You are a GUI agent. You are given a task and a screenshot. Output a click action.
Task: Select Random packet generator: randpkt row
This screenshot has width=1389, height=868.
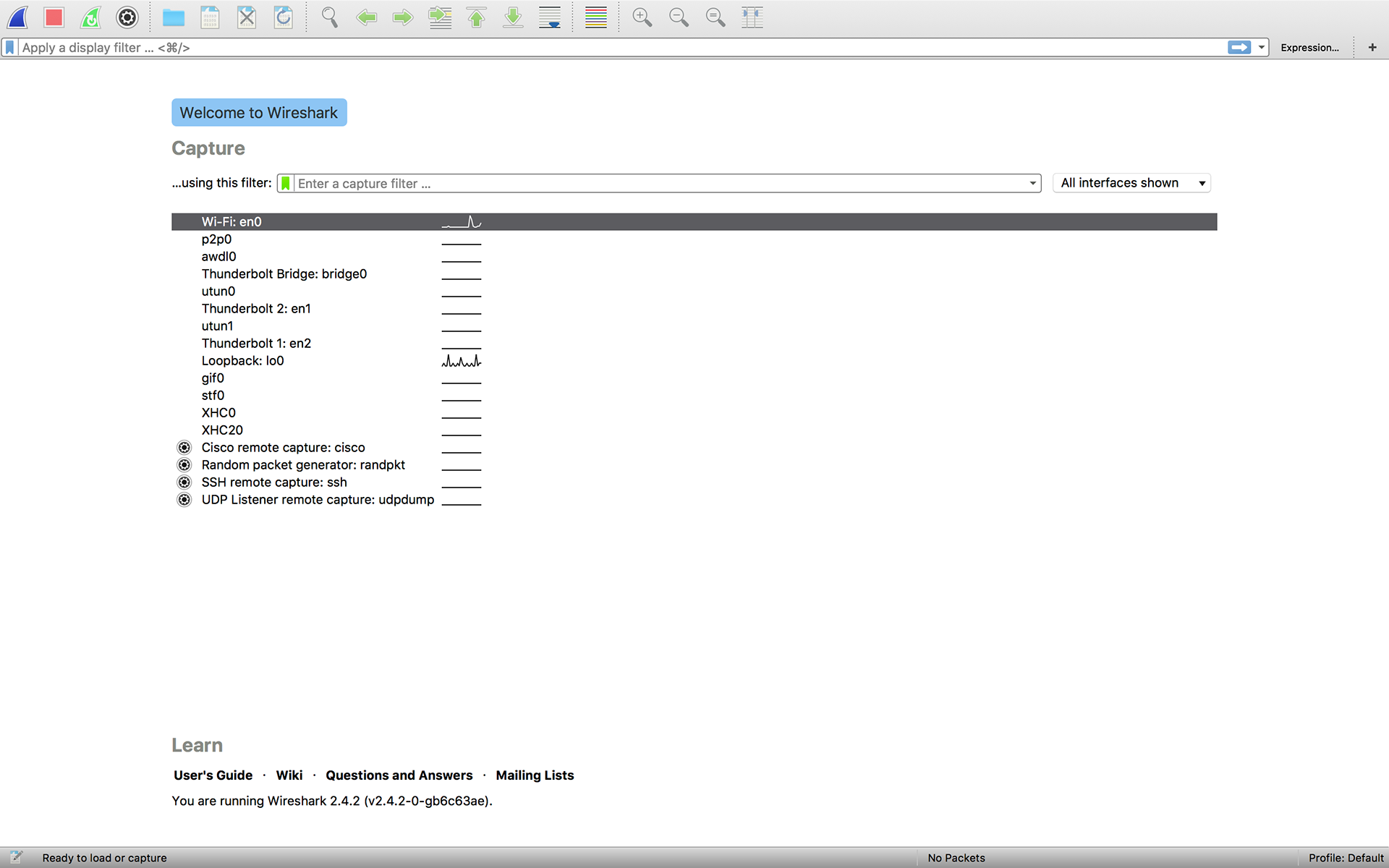(694, 464)
